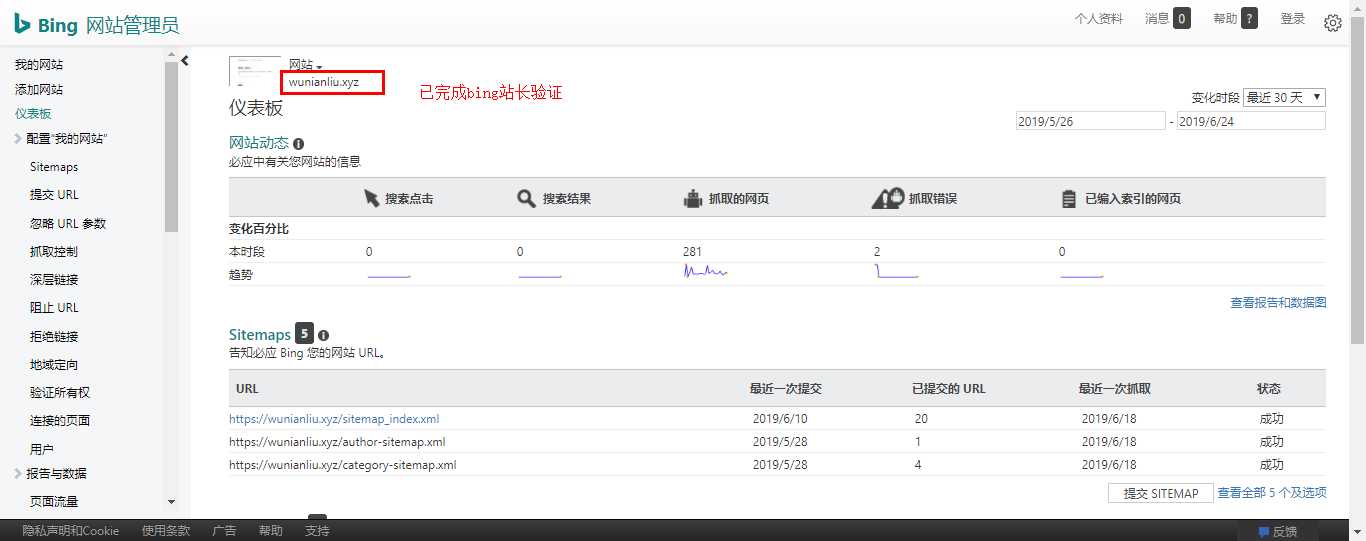The width and height of the screenshot is (1366, 541).
Task: Click 查看报告和数据图 link
Action: click(x=1278, y=302)
